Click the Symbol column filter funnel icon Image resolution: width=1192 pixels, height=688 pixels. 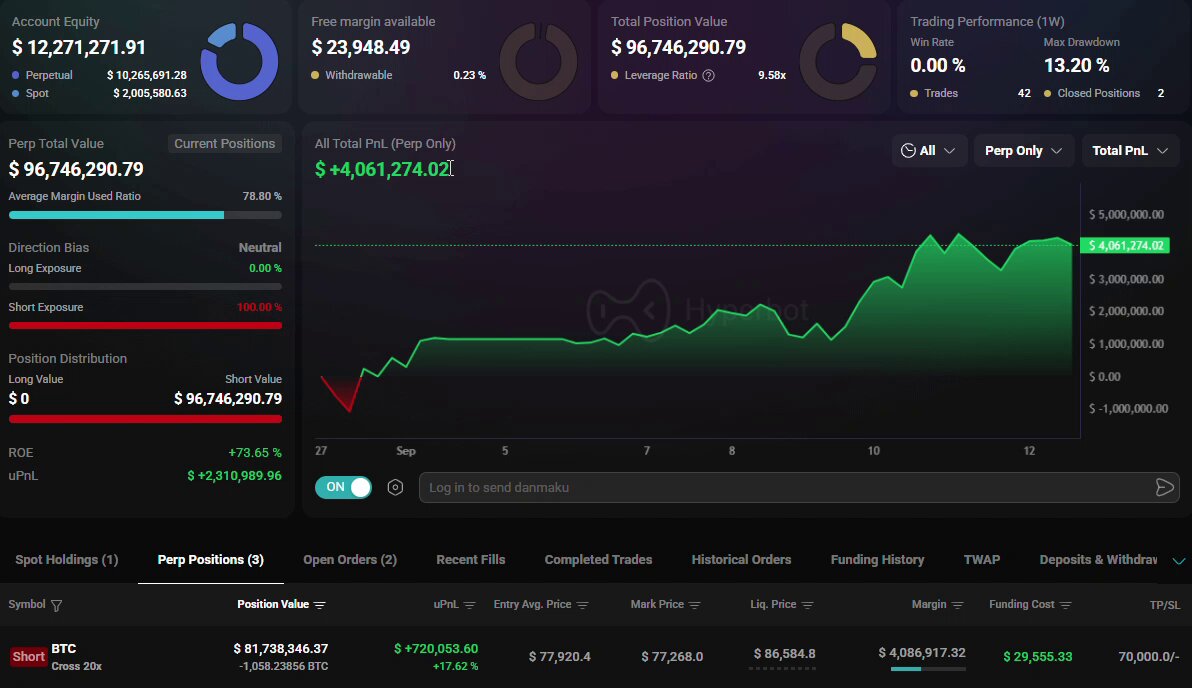pyautogui.click(x=56, y=605)
